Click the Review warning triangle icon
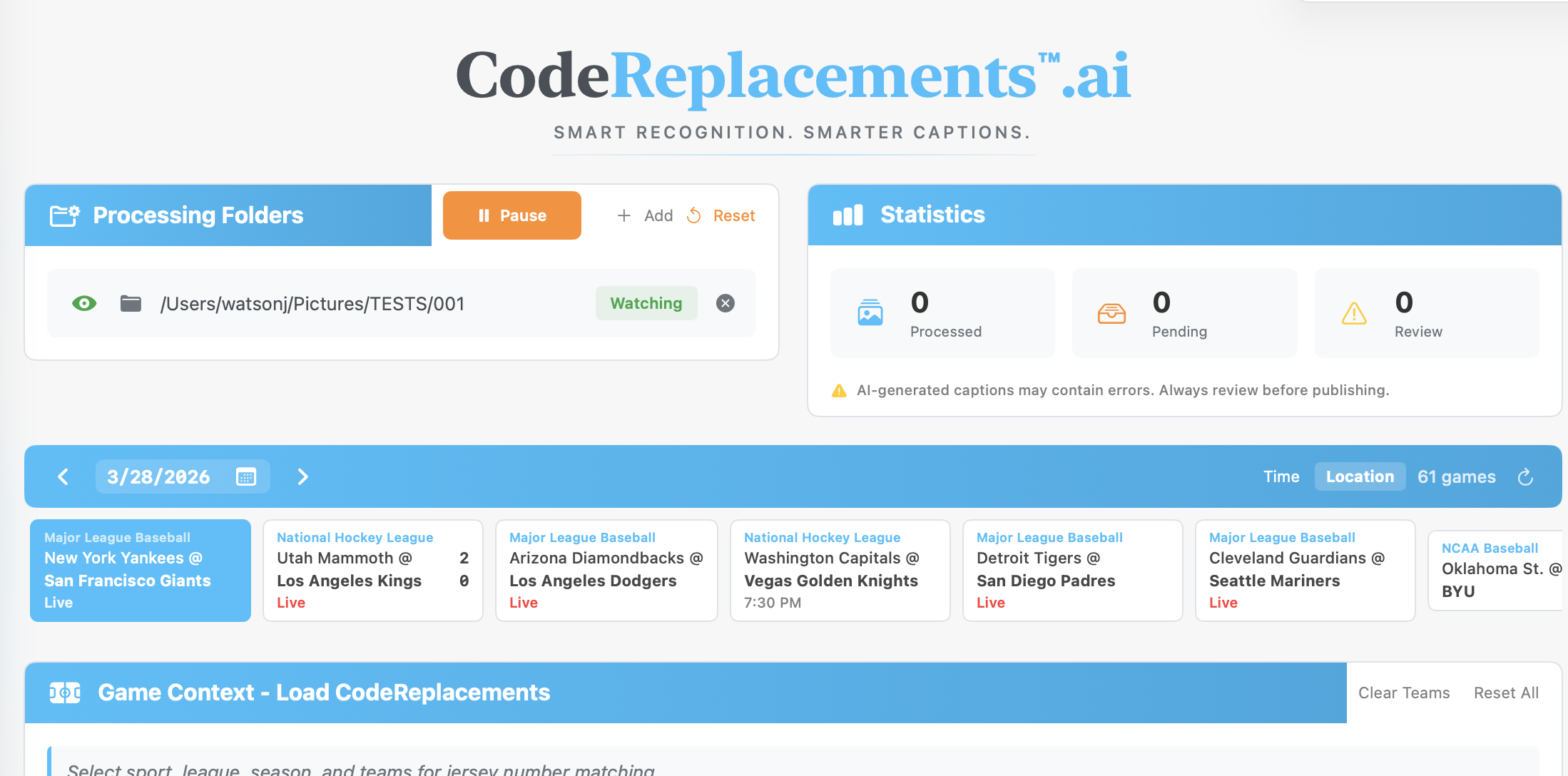Viewport: 1568px width, 776px height. pyautogui.click(x=1353, y=313)
